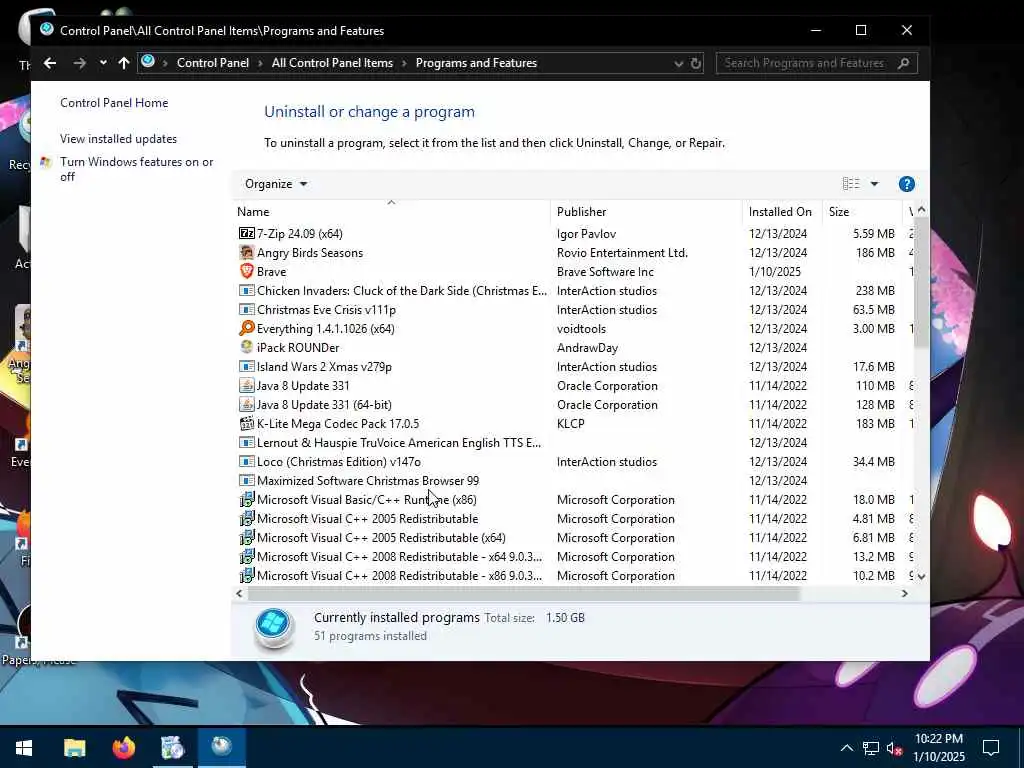1024x768 pixels.
Task: Select Maximized Software Christmas Browser 99
Action: (x=573, y=480)
